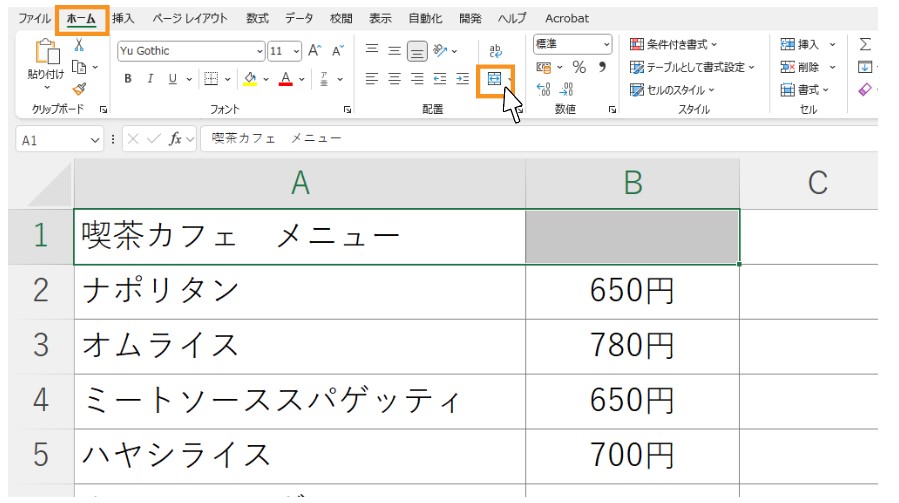This screenshot has width=899, height=503.
Task: Open Yu Gothic font name dropdown
Action: click(260, 51)
